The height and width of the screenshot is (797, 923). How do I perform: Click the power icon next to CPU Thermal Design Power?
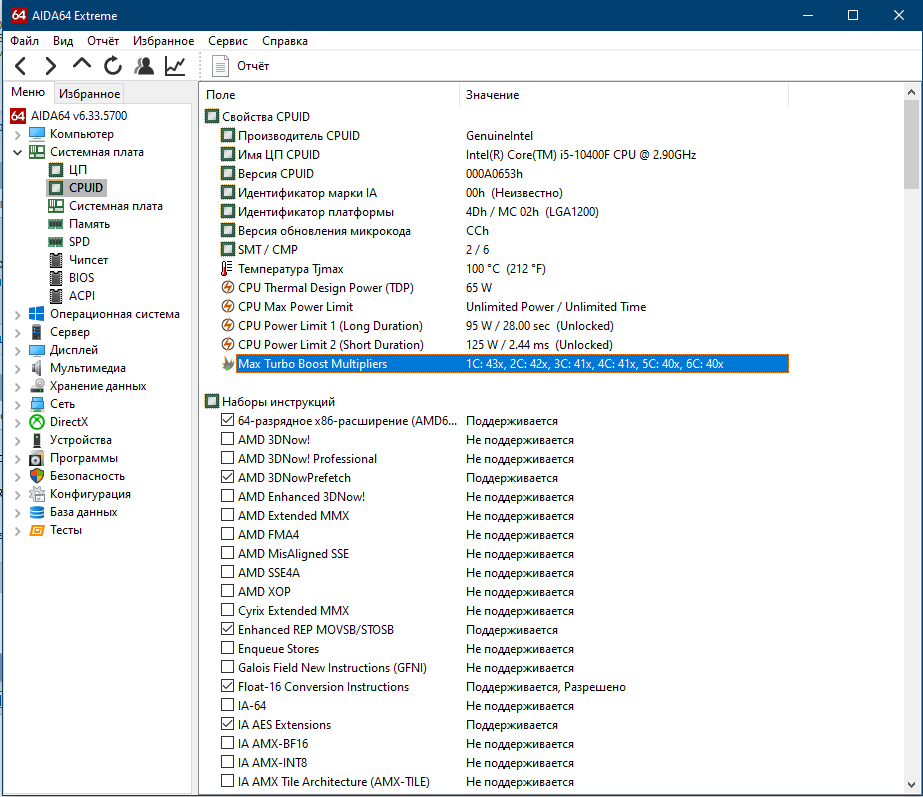tap(228, 287)
